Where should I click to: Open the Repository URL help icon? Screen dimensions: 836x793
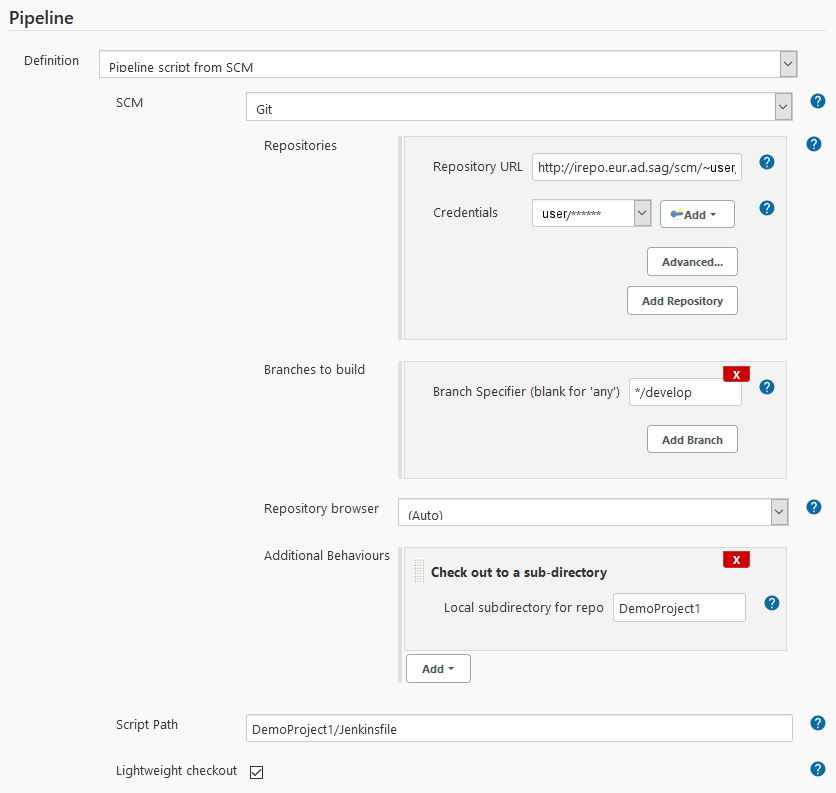coord(766,161)
